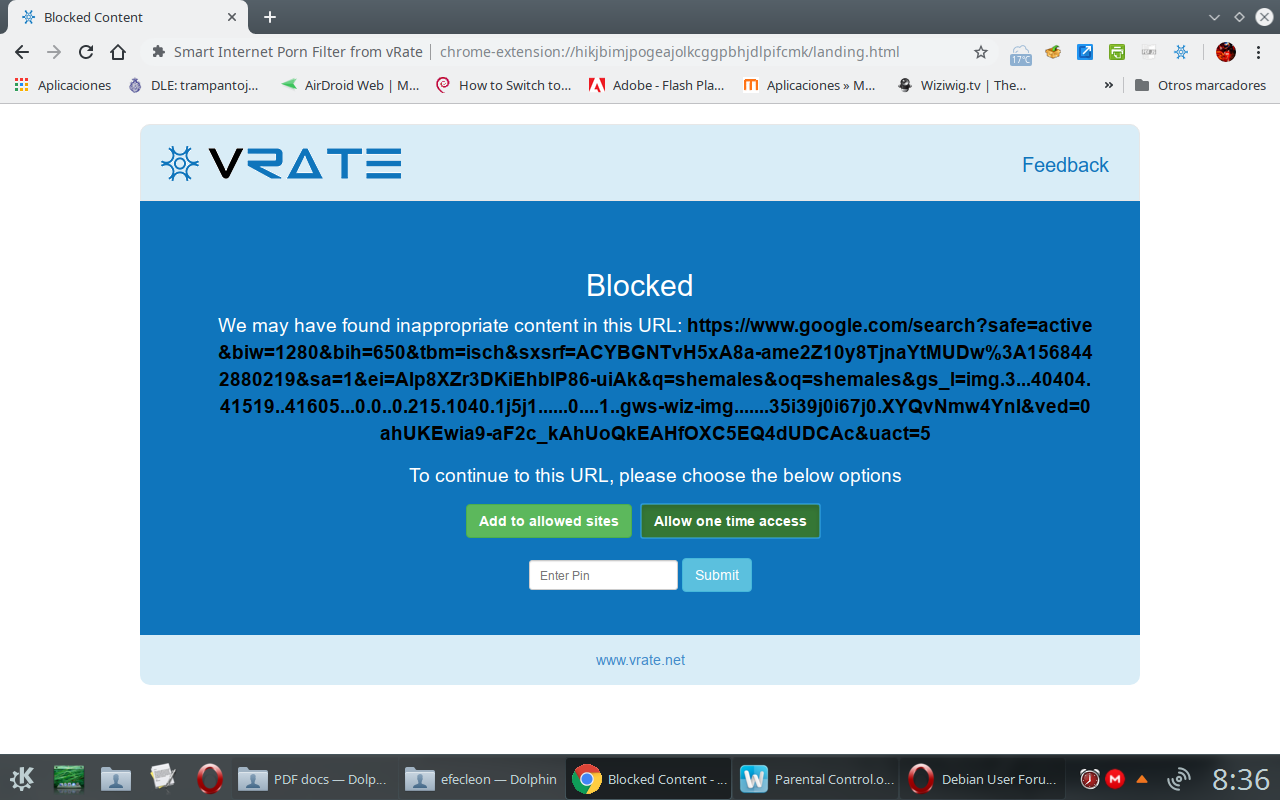Bookmark this page with the star icon
This screenshot has width=1280, height=800.
[981, 52]
